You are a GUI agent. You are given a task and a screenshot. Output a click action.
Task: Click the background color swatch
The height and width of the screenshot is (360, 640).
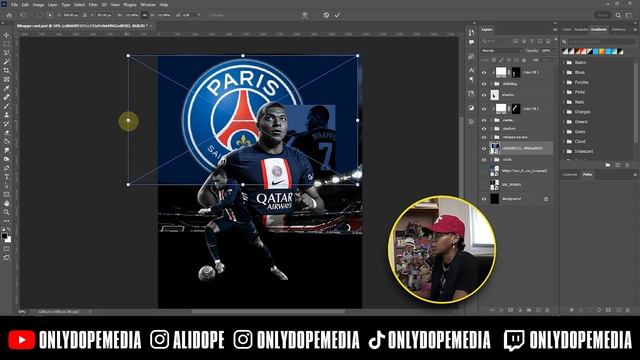8,240
